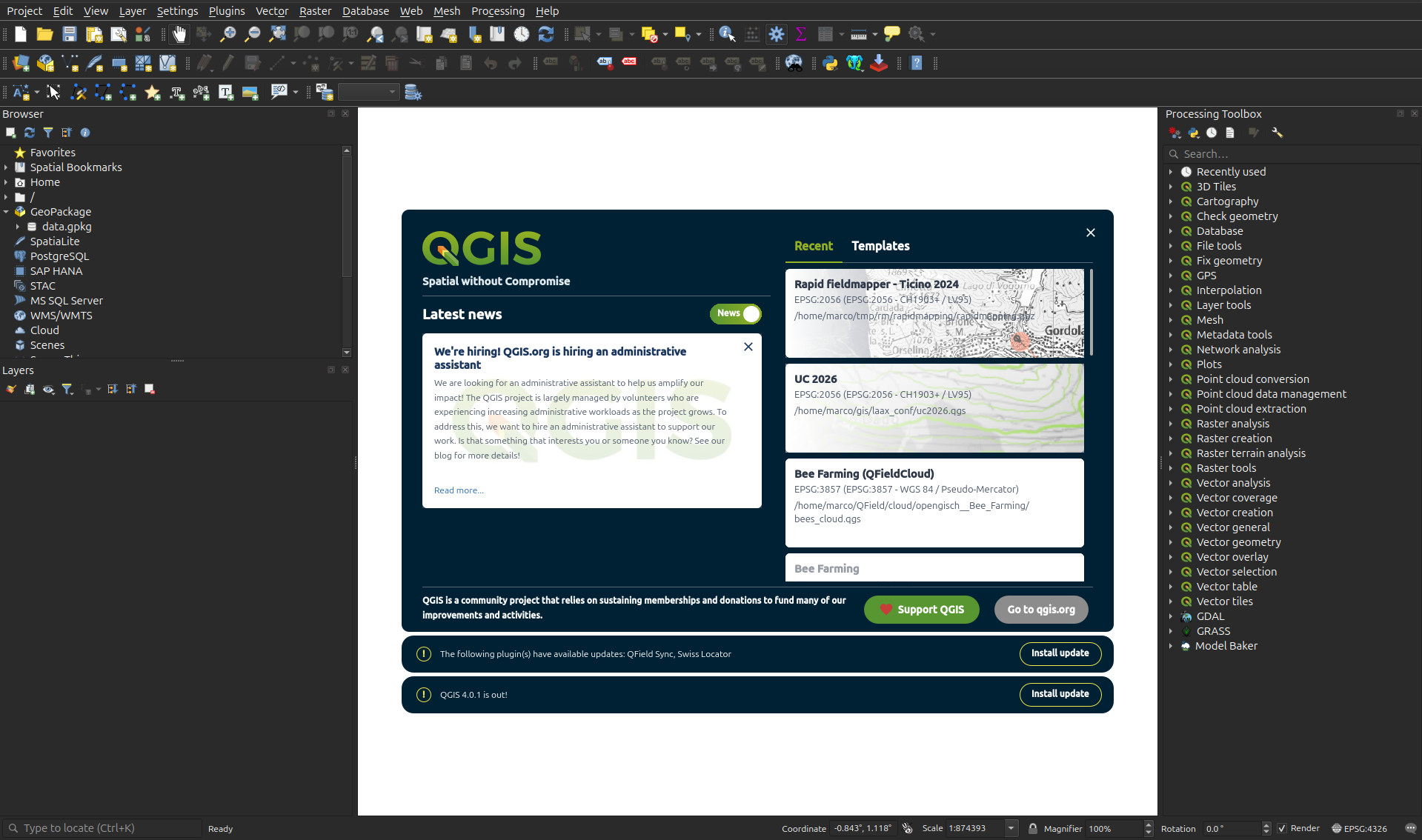
Task: Toggle the scale lock icon
Action: [x=1032, y=829]
